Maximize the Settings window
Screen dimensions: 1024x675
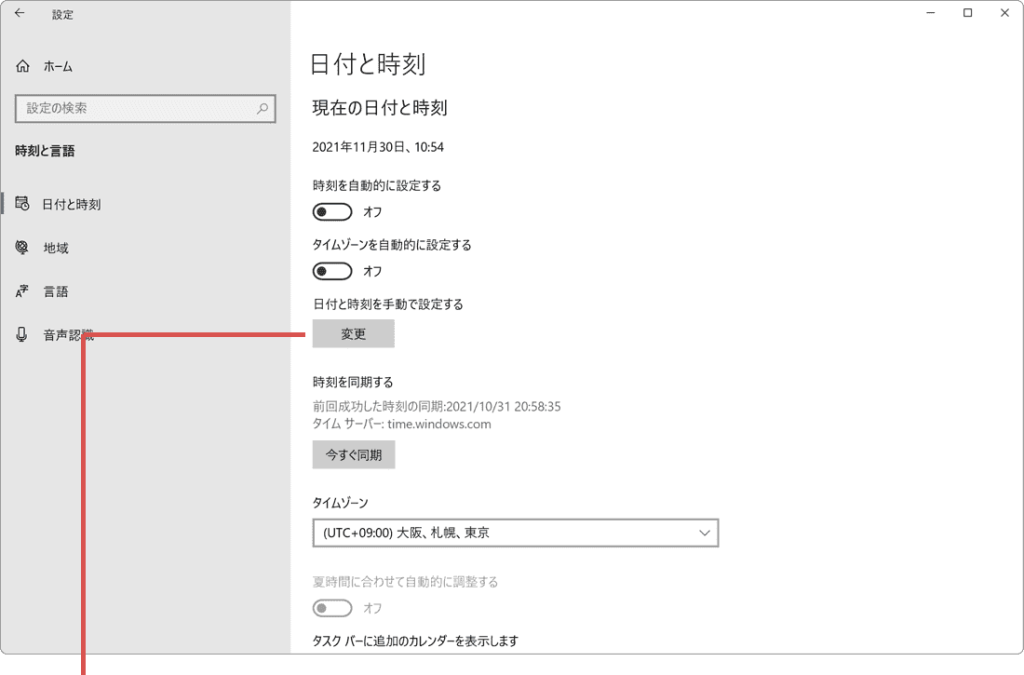click(967, 14)
